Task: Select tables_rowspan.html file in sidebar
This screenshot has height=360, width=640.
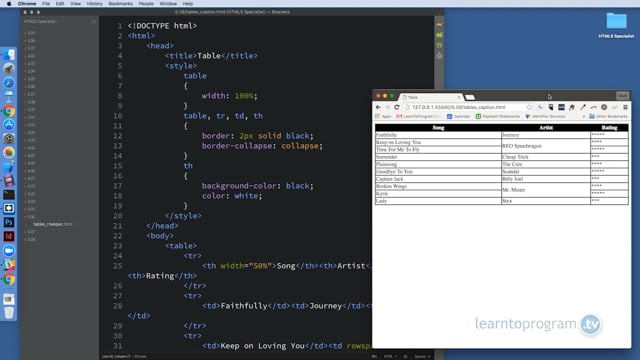Action: click(x=53, y=224)
